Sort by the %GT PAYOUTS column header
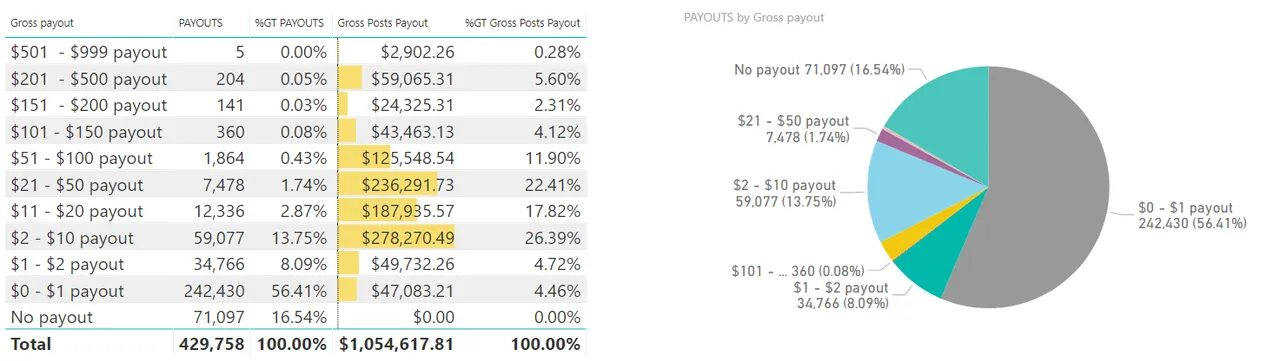 [289, 22]
